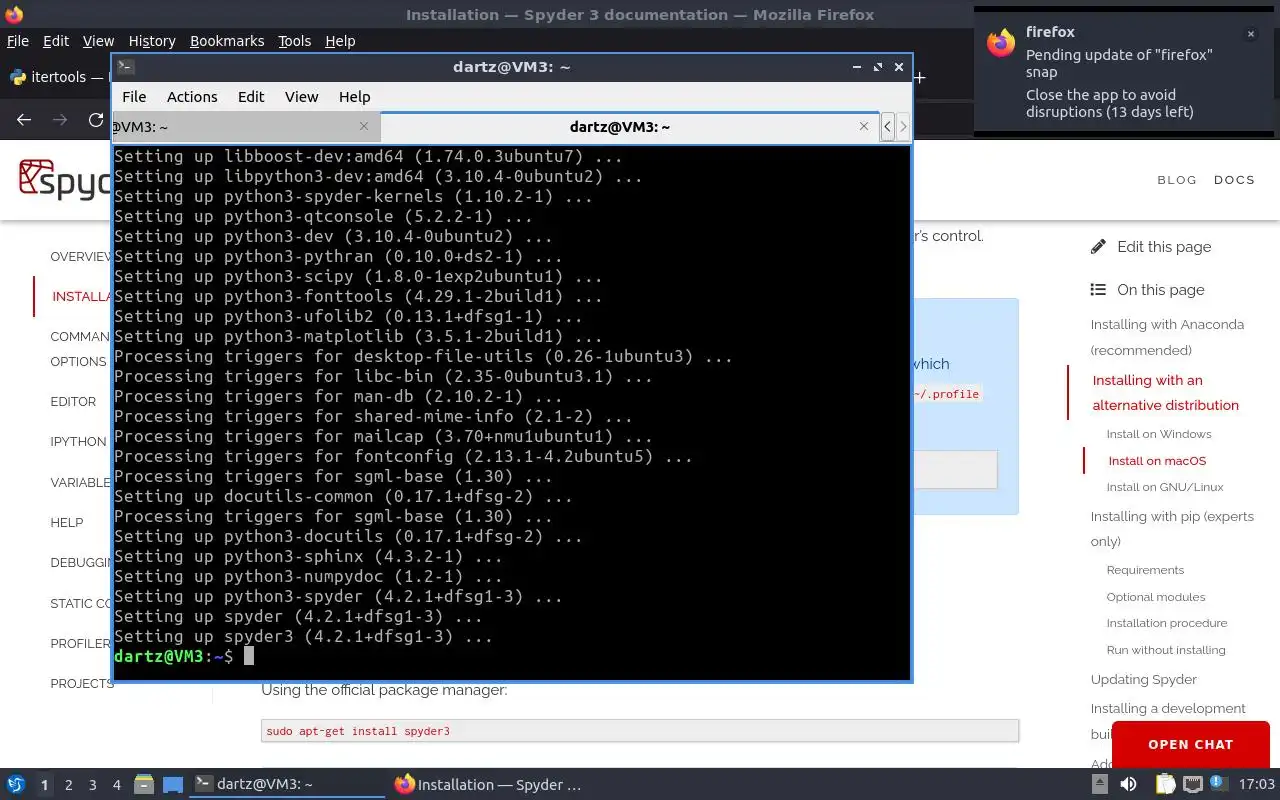
Task: Jump to Install on macOS section
Action: pyautogui.click(x=1157, y=461)
